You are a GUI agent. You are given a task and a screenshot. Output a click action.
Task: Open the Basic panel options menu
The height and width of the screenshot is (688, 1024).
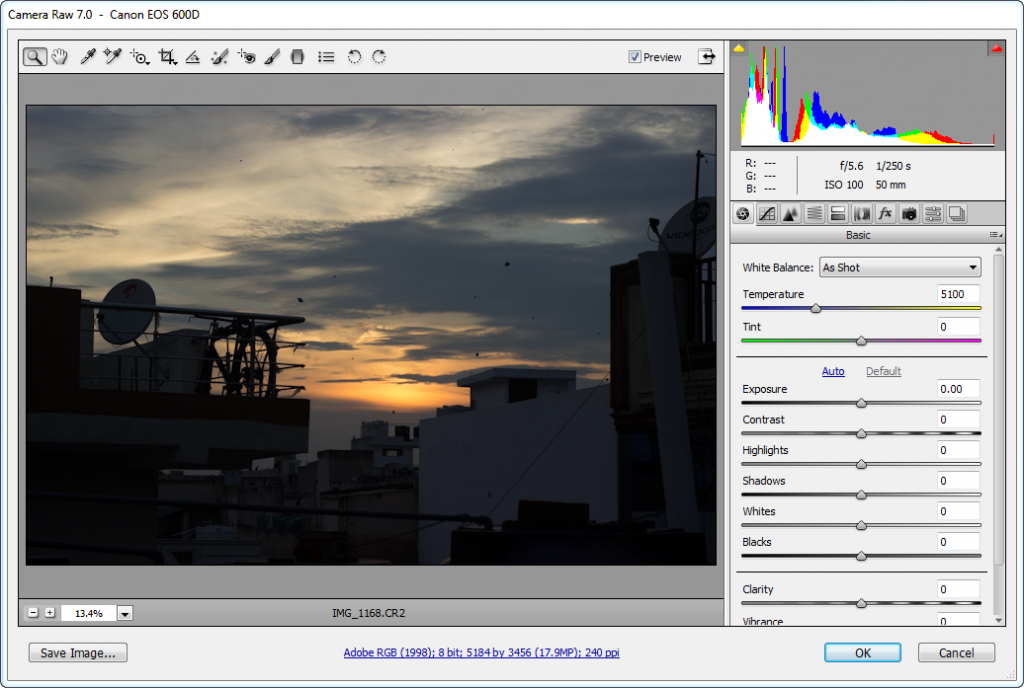(x=994, y=235)
